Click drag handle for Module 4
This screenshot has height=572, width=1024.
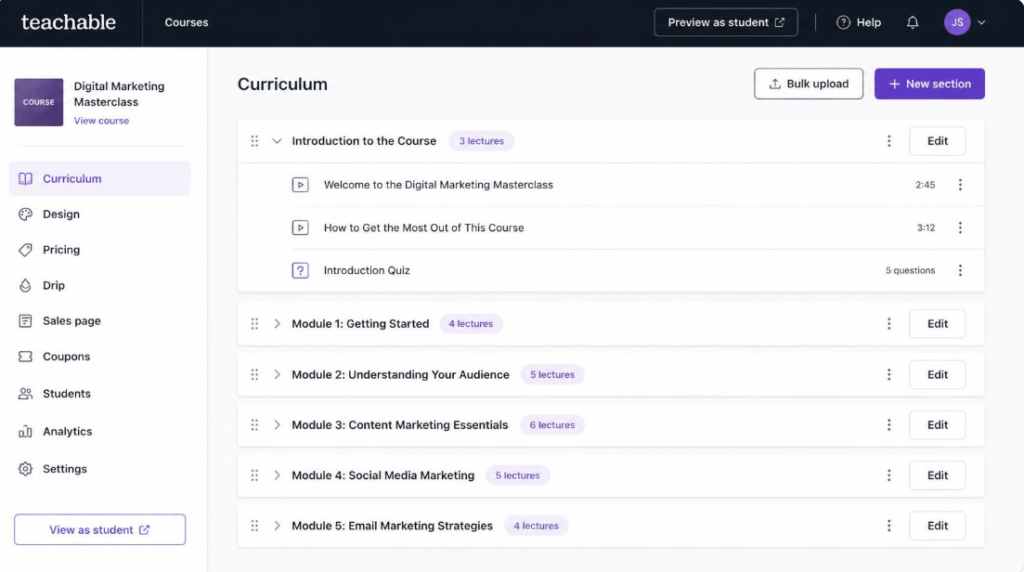pos(255,475)
